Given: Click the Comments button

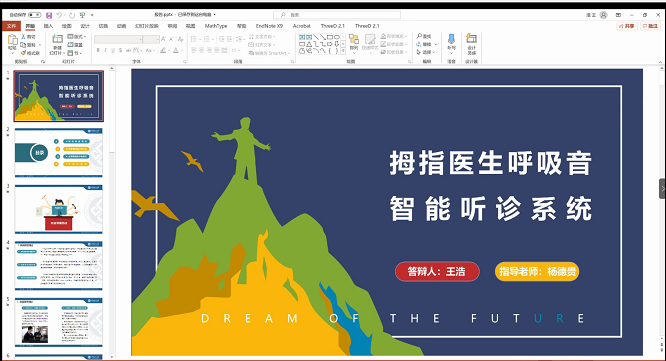Looking at the screenshot, I should pyautogui.click(x=650, y=26).
